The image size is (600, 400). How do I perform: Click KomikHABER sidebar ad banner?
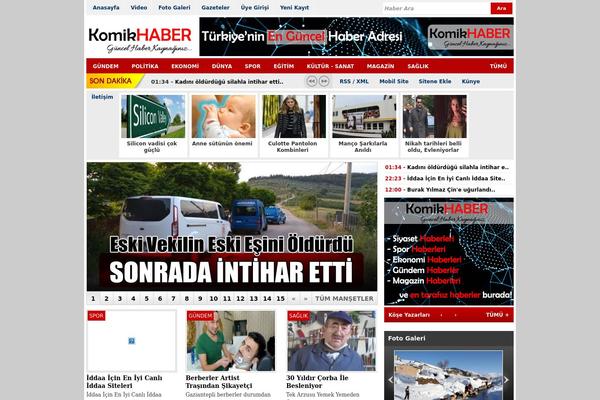[449, 251]
